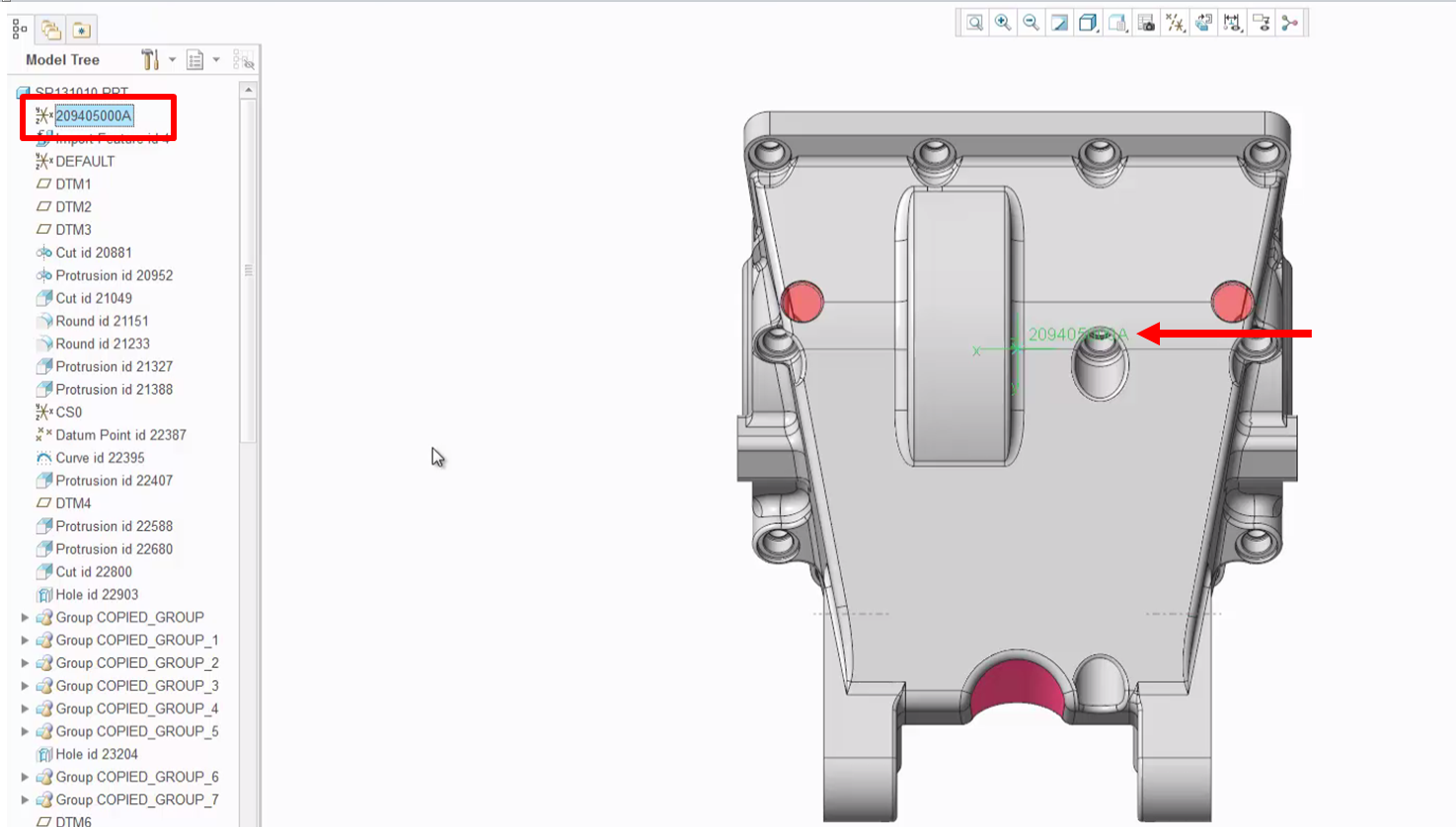1456x827 pixels.
Task: Select Protrusion id 21327 feature
Action: pos(104,366)
